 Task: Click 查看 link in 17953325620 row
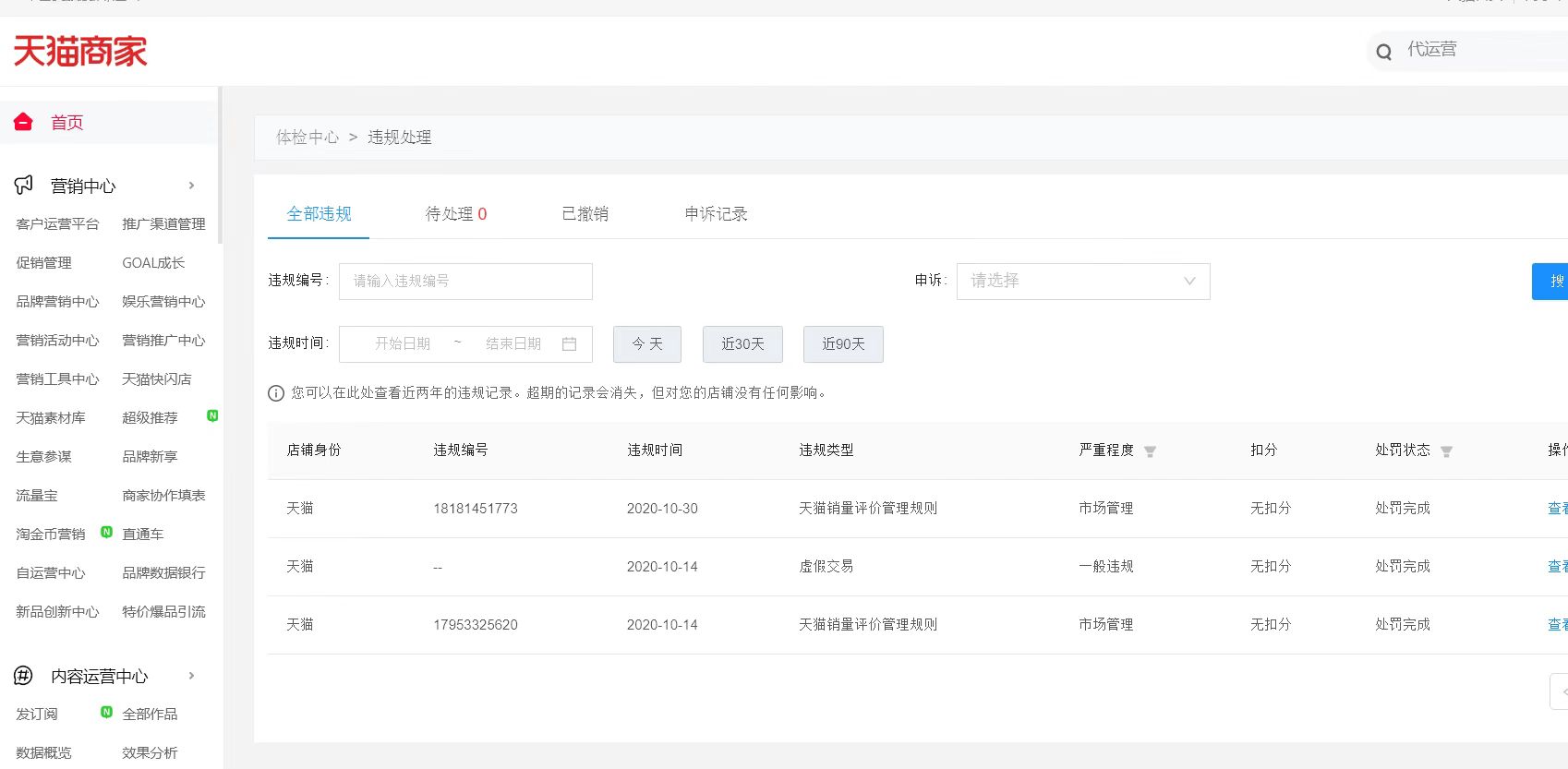pyautogui.click(x=1557, y=625)
